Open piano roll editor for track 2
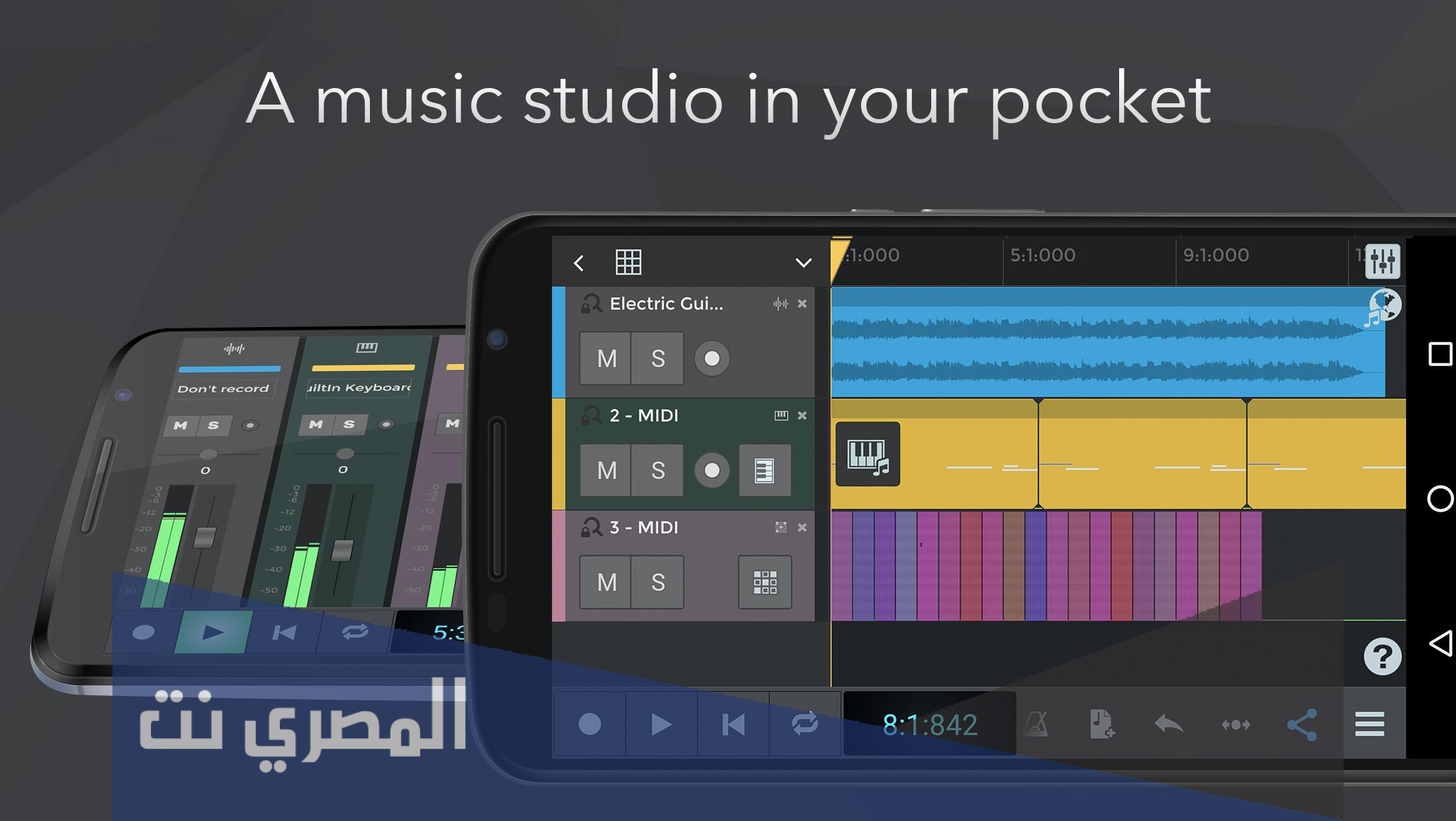Image resolution: width=1456 pixels, height=821 pixels. pos(764,471)
